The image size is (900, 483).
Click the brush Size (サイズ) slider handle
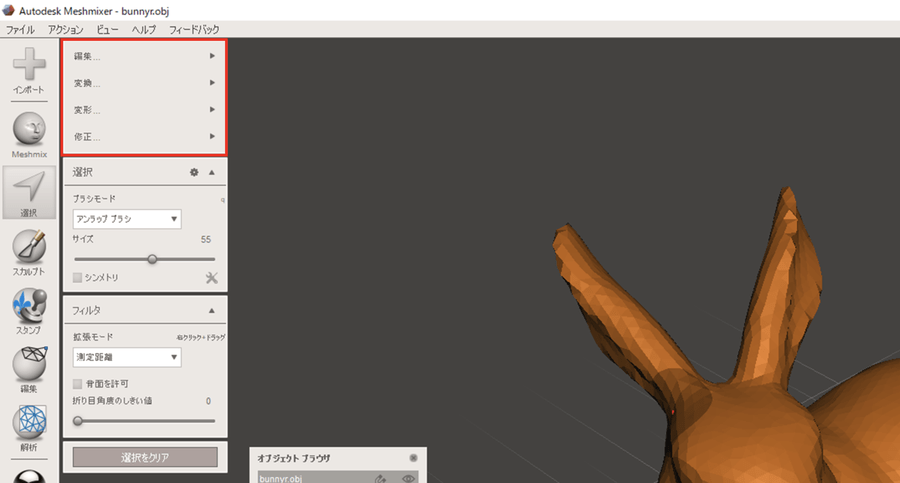(x=152, y=260)
